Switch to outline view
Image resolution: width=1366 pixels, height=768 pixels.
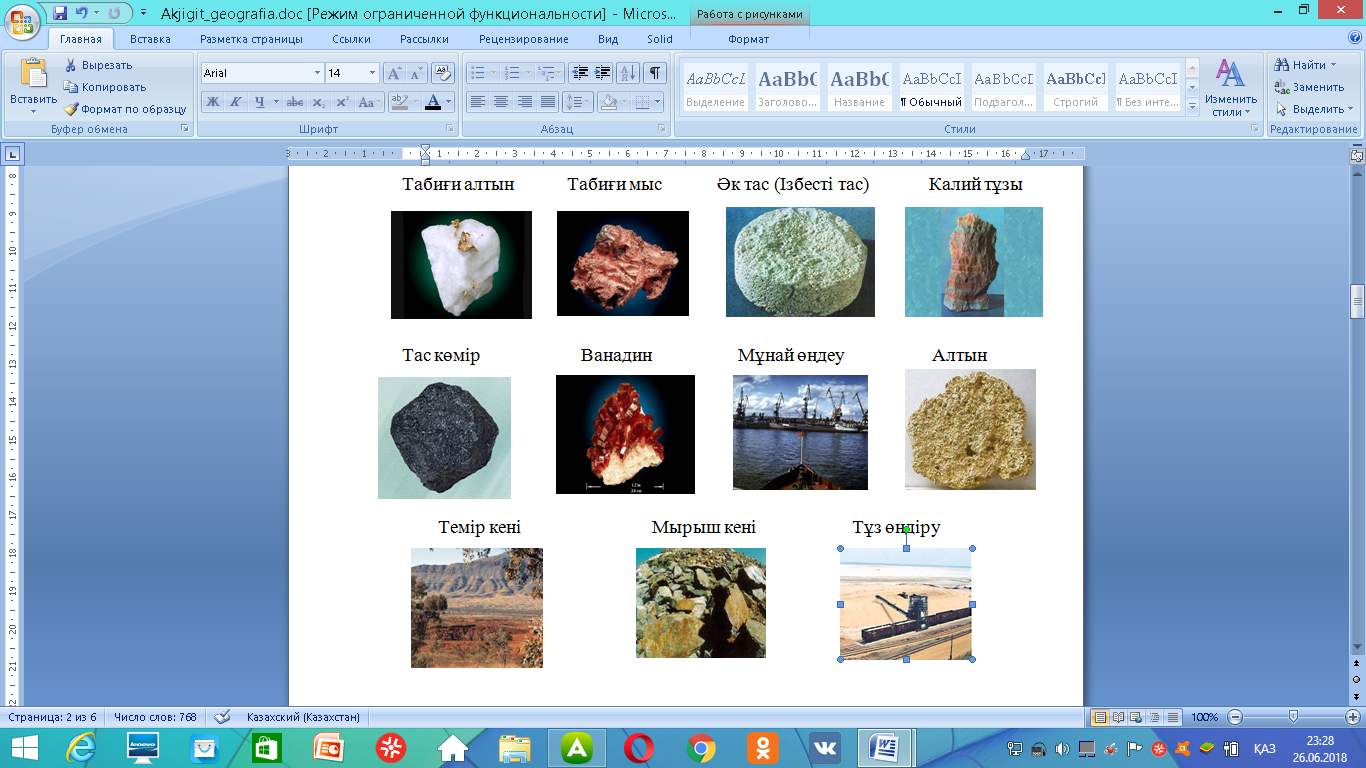(1154, 717)
